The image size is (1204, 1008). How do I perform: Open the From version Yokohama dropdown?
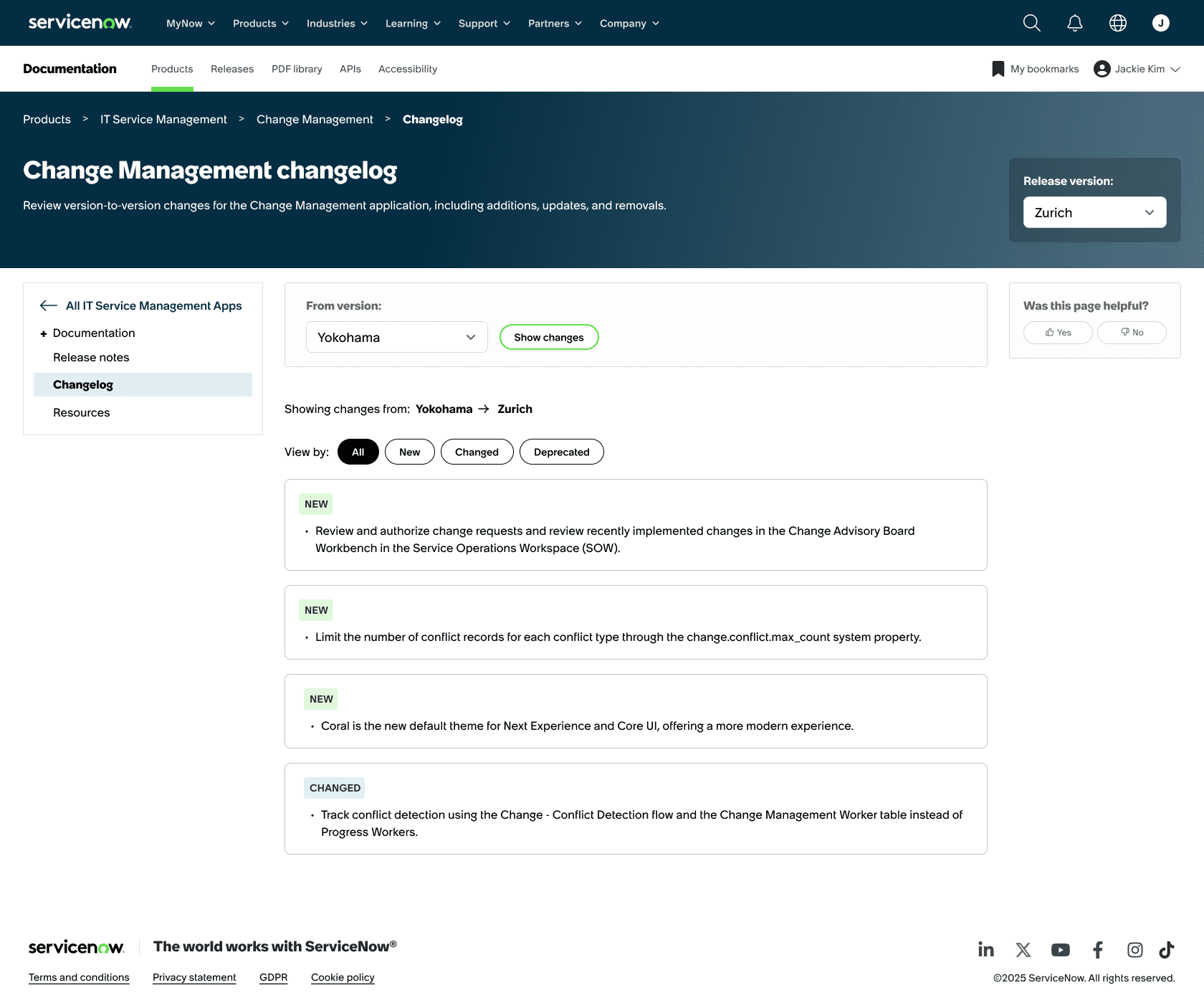click(x=397, y=337)
